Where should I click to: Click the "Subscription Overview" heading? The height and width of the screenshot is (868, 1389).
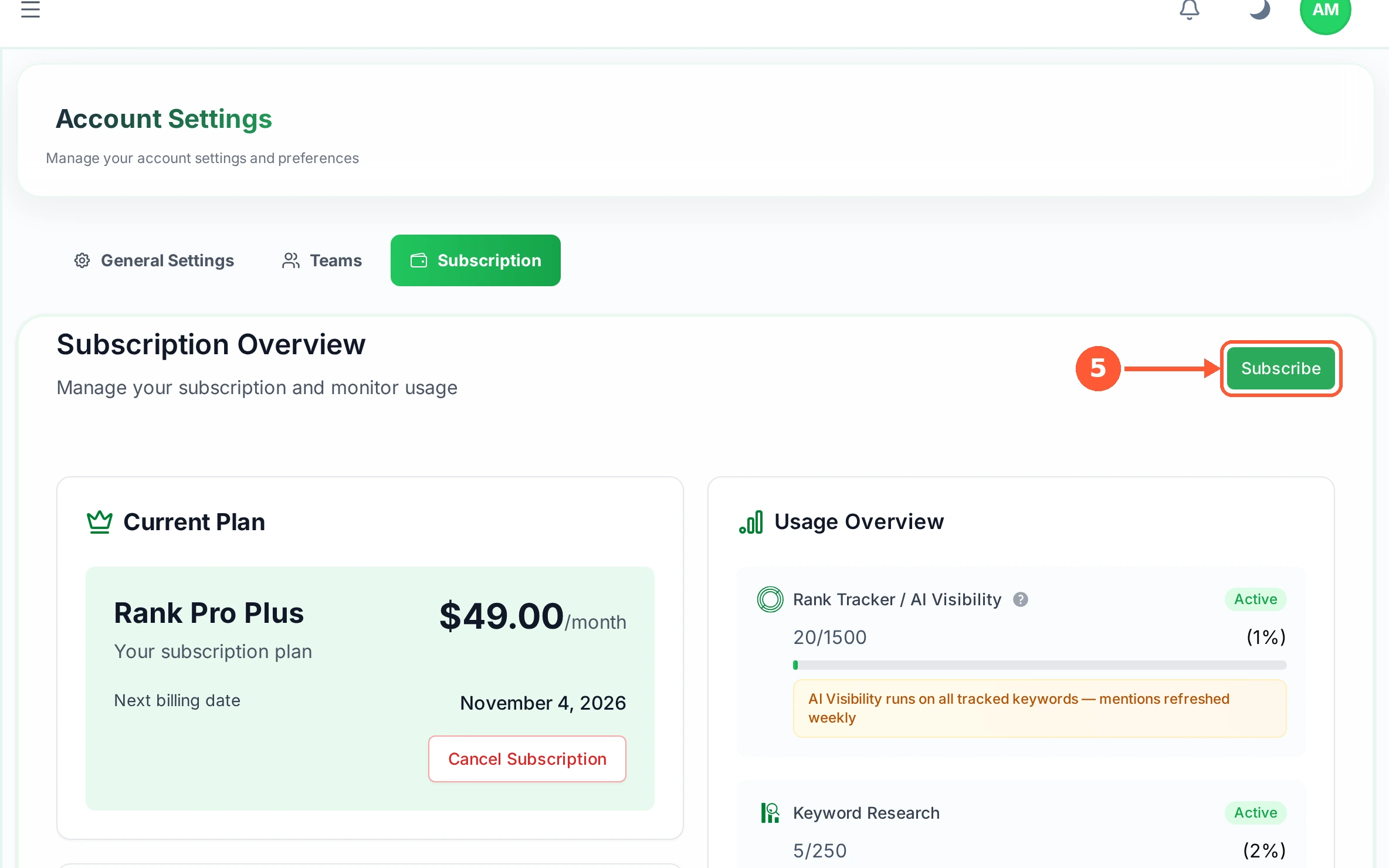click(211, 344)
